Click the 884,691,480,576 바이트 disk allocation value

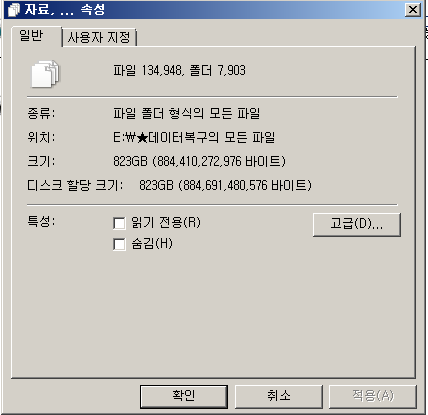247,185
